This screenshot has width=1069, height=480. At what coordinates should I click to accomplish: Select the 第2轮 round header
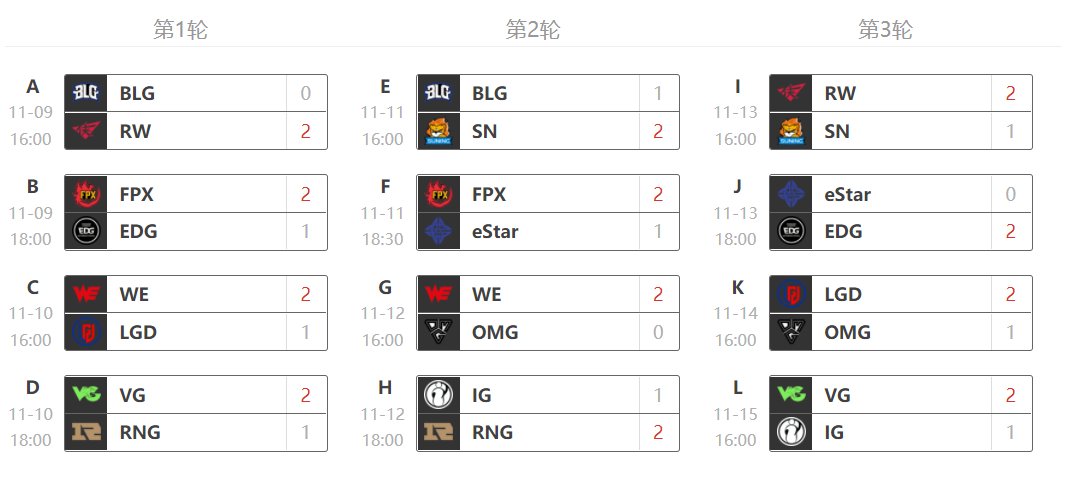pyautogui.click(x=532, y=29)
